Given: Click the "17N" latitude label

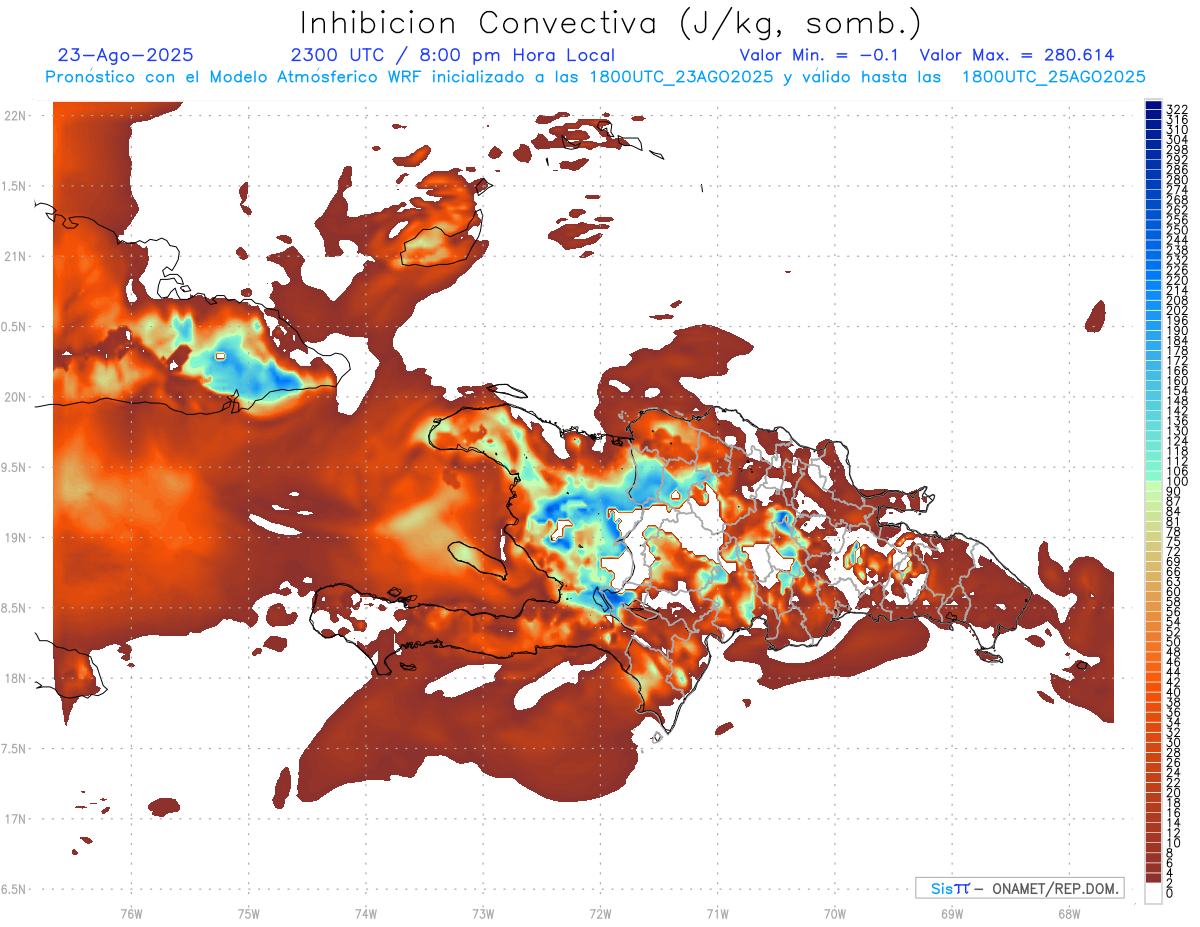Looking at the screenshot, I should (14, 819).
